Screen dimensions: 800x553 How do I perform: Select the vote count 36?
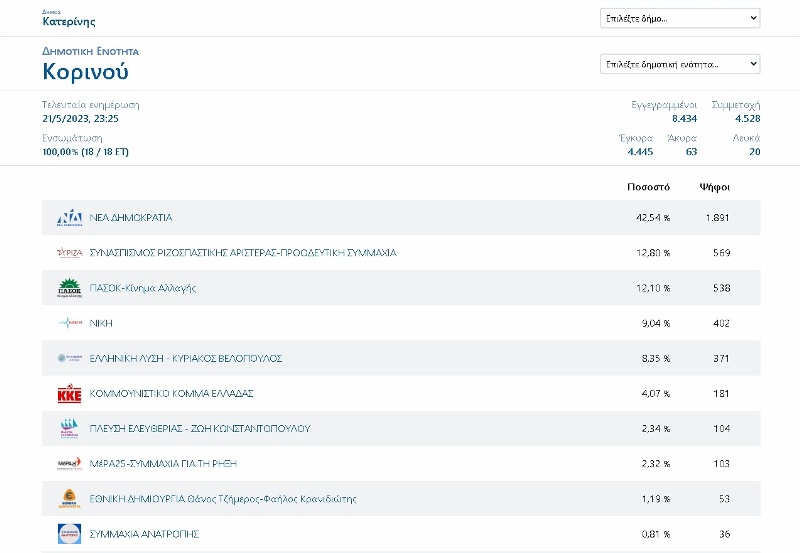(724, 535)
